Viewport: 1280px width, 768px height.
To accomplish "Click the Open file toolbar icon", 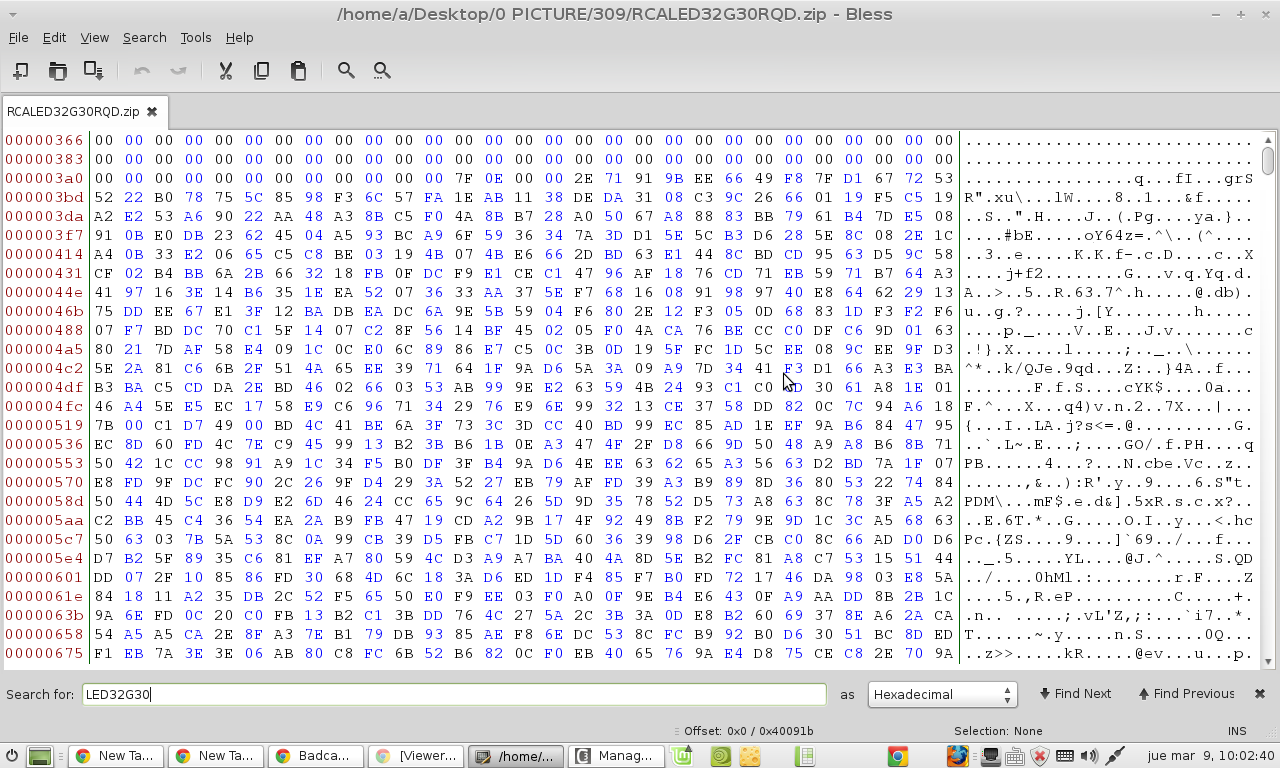I will click(x=57, y=71).
